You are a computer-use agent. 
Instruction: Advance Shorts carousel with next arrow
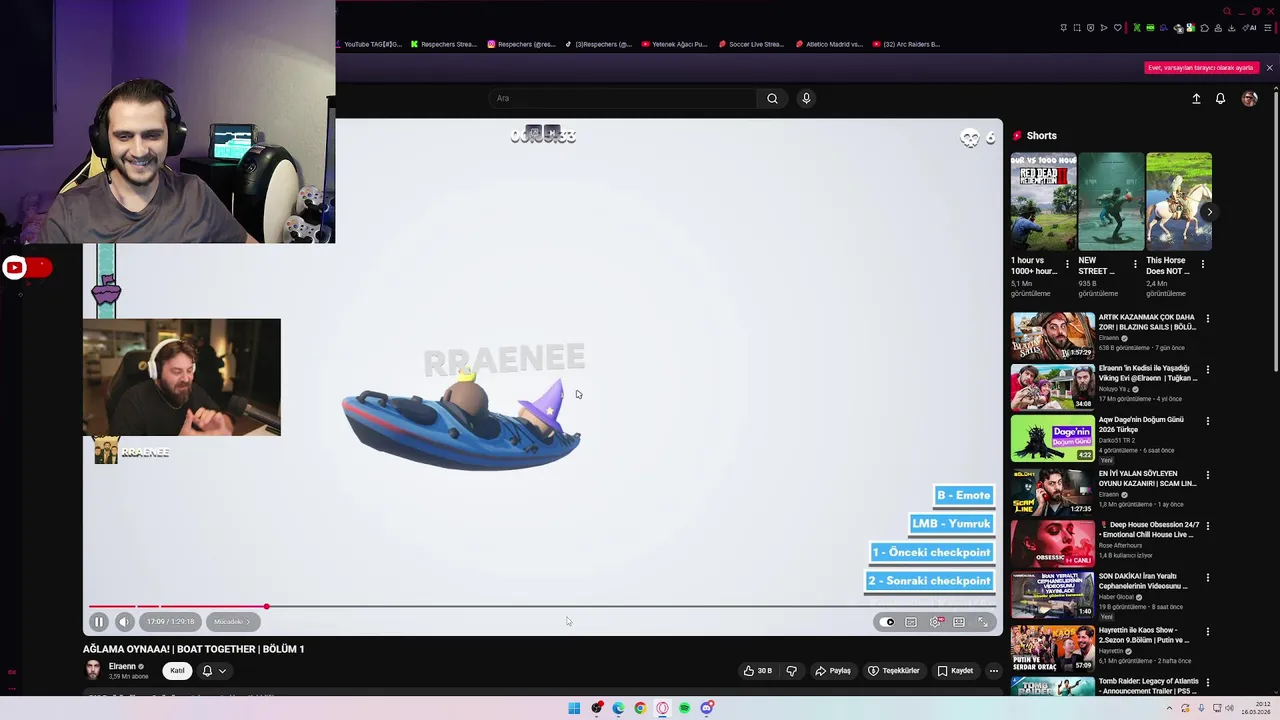coord(1209,211)
